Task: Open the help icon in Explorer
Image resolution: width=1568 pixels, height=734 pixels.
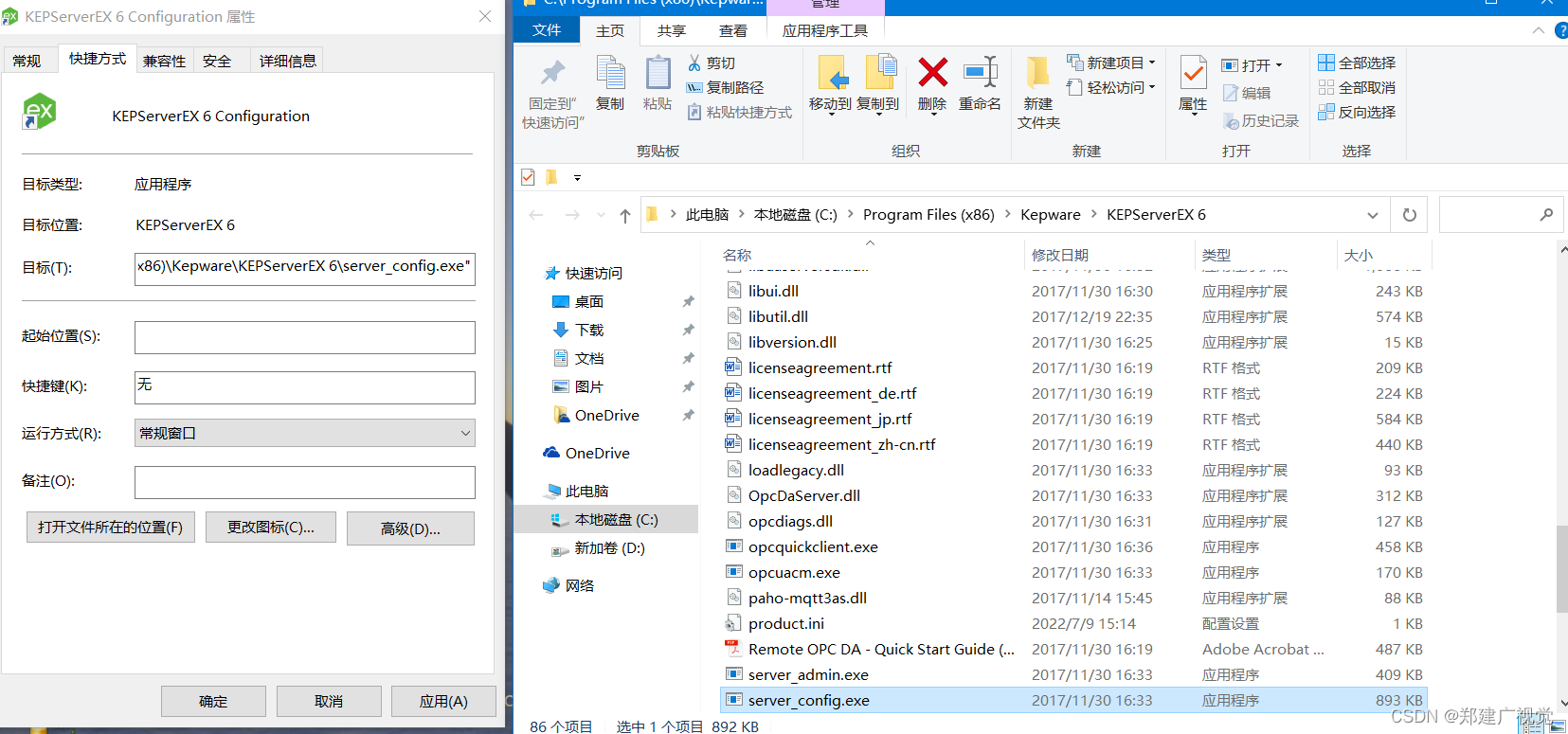Action: point(1561,30)
